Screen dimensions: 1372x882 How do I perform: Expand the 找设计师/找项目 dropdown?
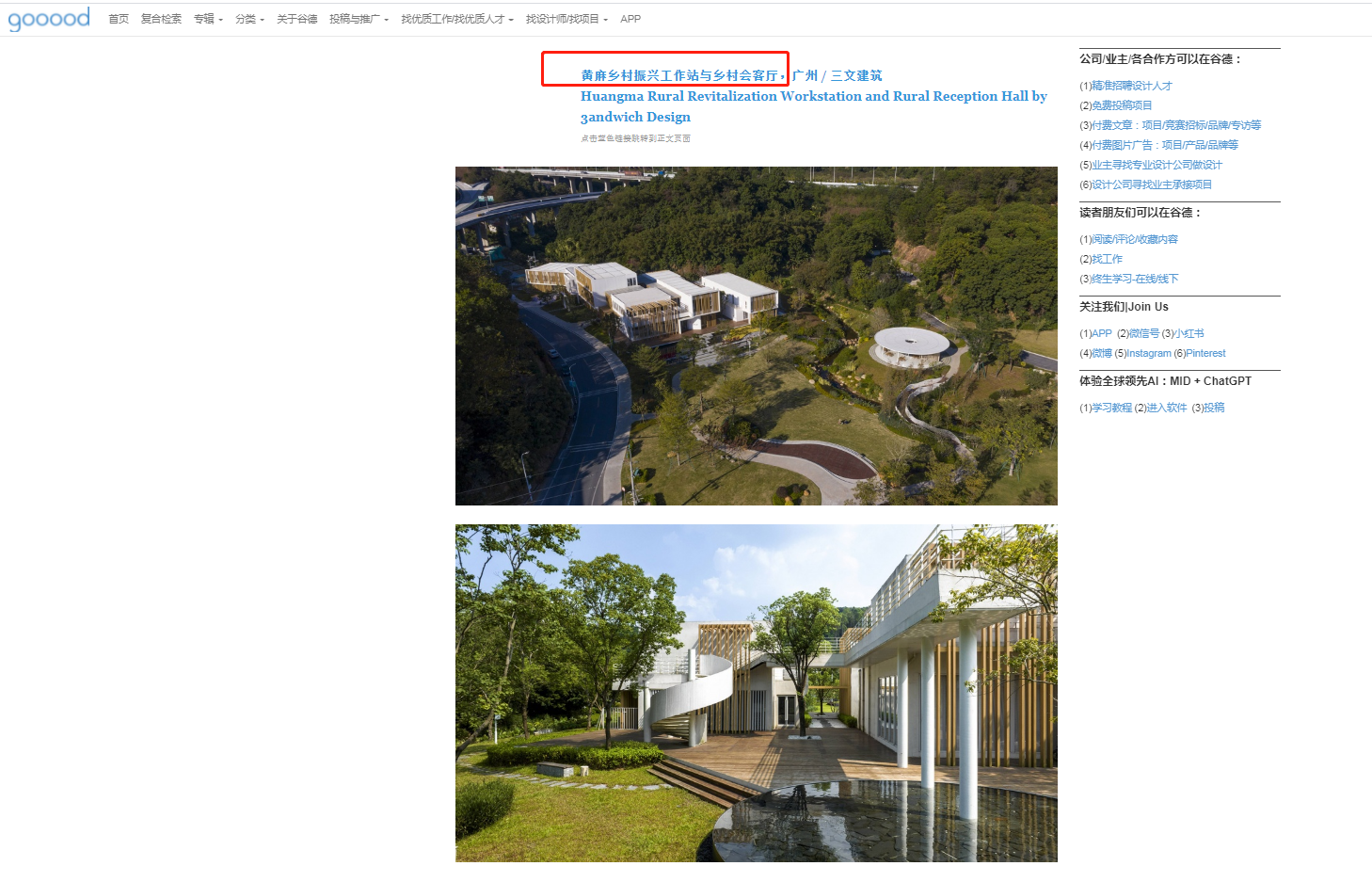tap(566, 19)
